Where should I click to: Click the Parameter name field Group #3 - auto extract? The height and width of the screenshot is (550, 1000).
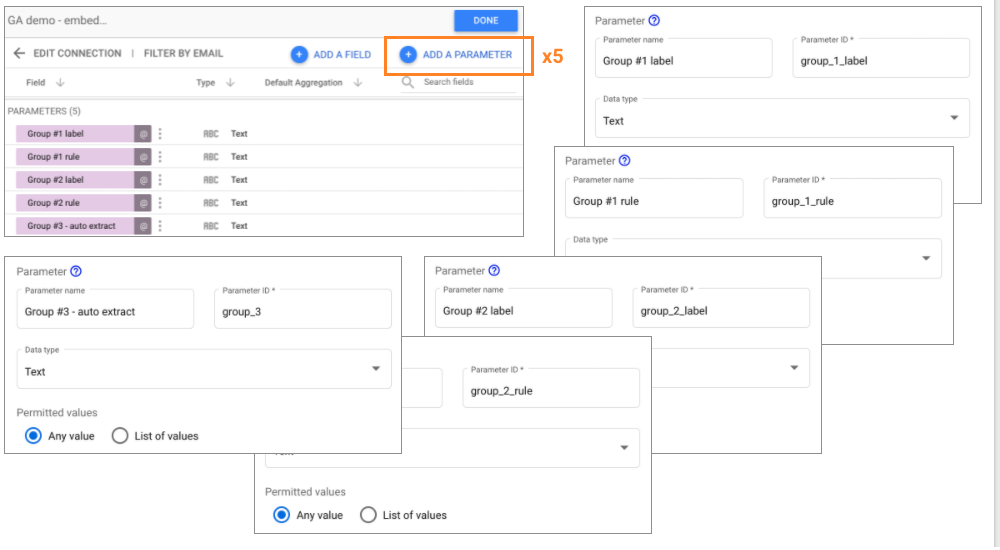coord(105,309)
